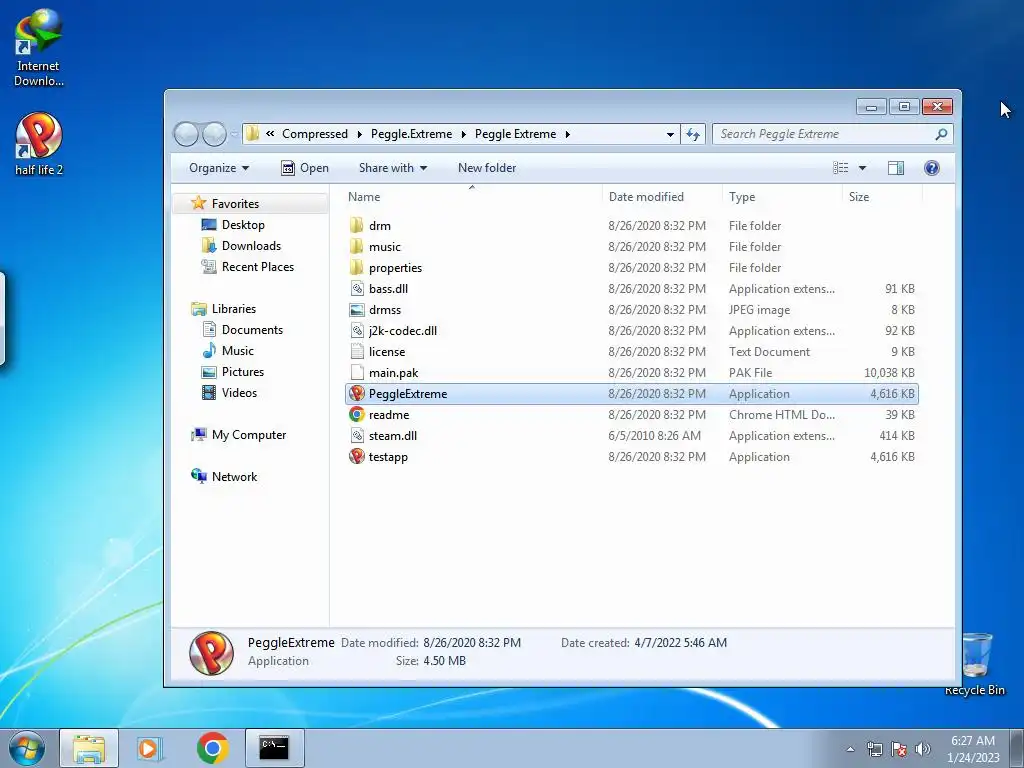Switch to the Command Prompt taskbar button
This screenshot has width=1024, height=768.
(x=274, y=748)
